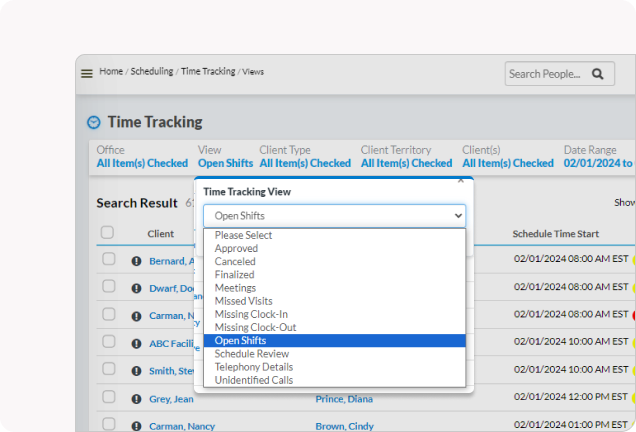636x432 pixels.
Task: Open the Office filter All Item(s) Checked
Action: 142,163
